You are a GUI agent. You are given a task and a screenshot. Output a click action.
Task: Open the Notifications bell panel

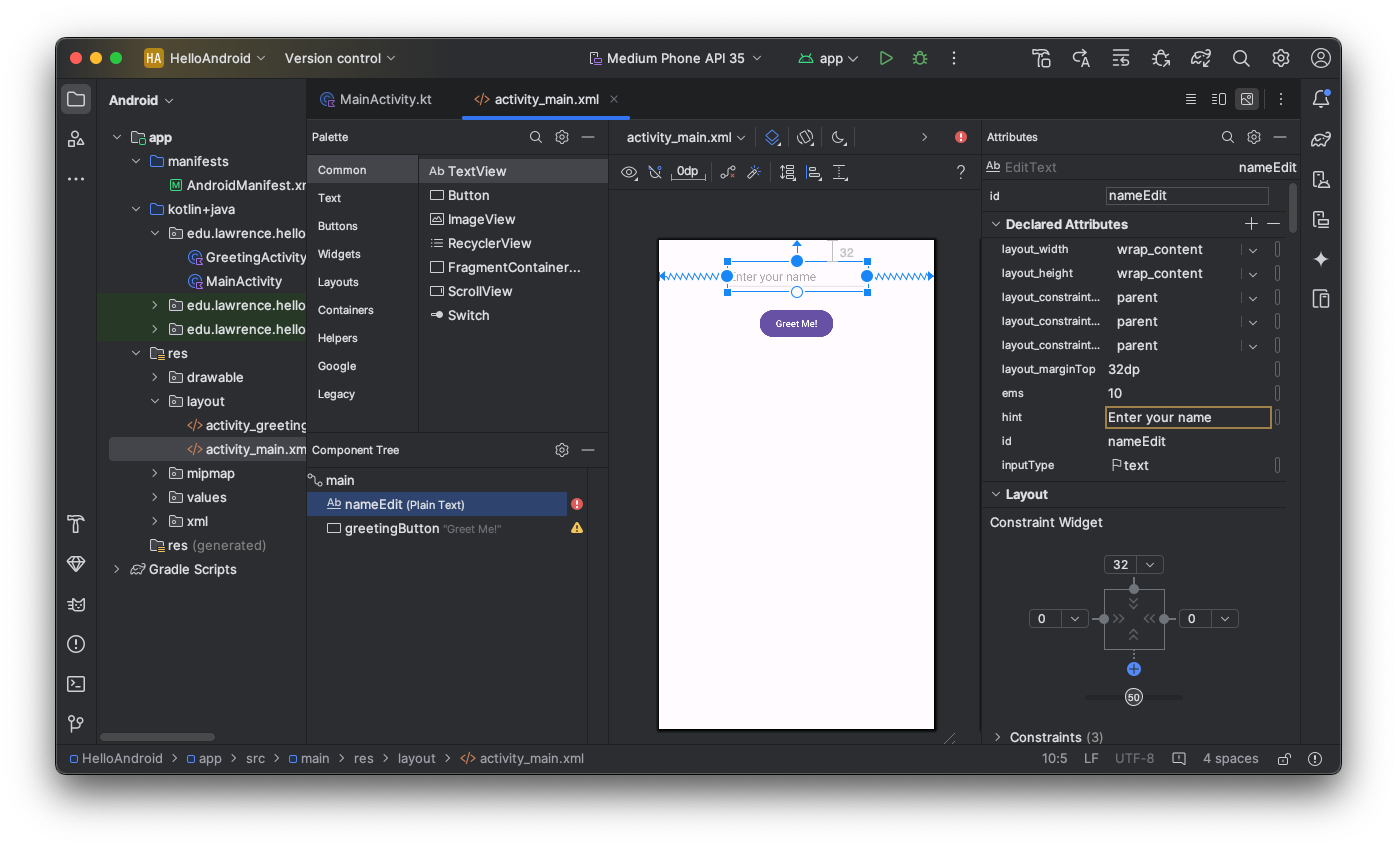point(1321,99)
